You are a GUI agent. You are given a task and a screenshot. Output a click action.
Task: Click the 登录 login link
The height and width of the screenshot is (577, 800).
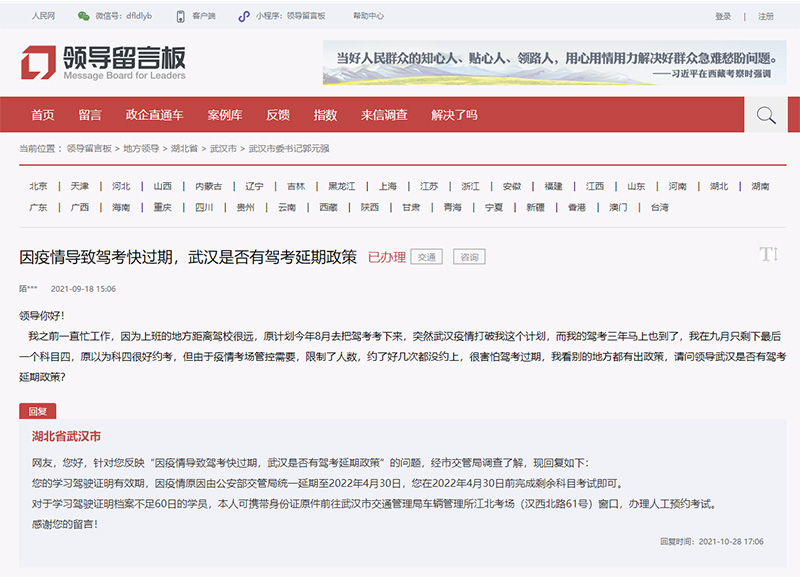coord(723,17)
